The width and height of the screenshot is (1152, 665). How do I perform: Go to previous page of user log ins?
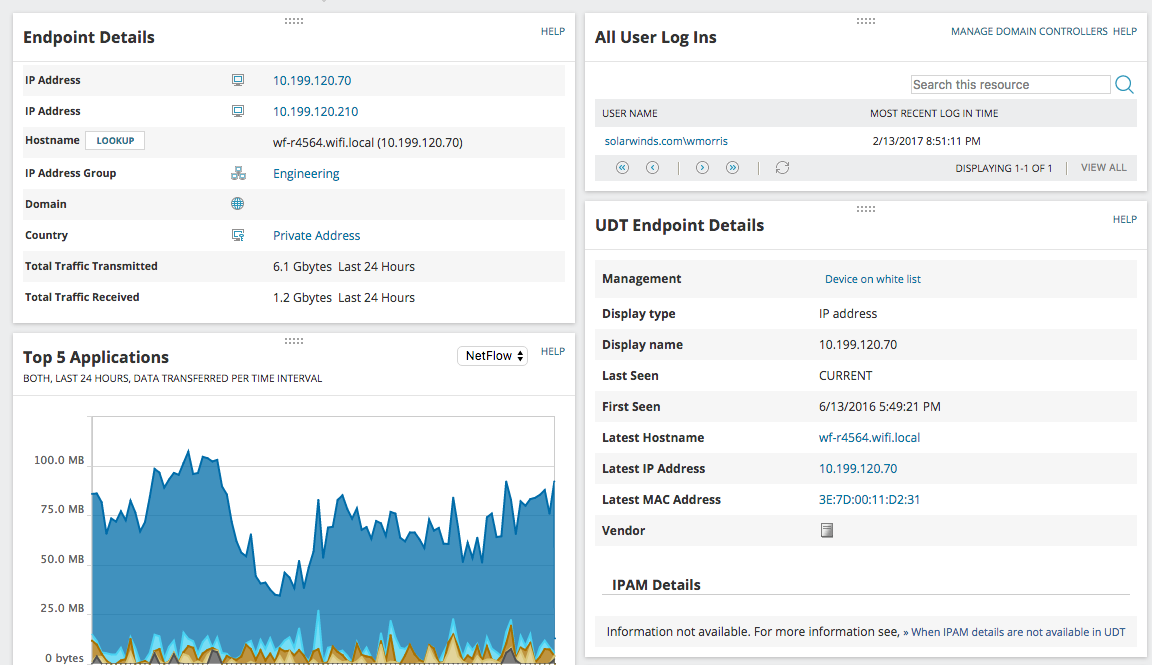click(652, 168)
